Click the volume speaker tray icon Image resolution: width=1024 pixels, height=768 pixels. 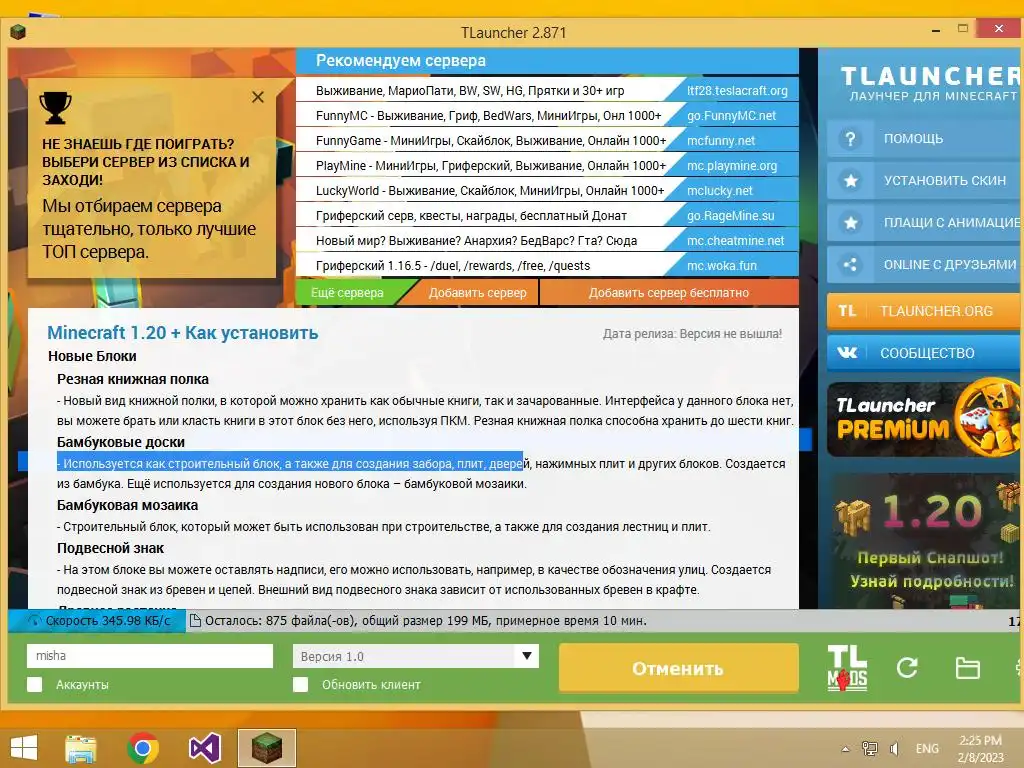[x=894, y=748]
